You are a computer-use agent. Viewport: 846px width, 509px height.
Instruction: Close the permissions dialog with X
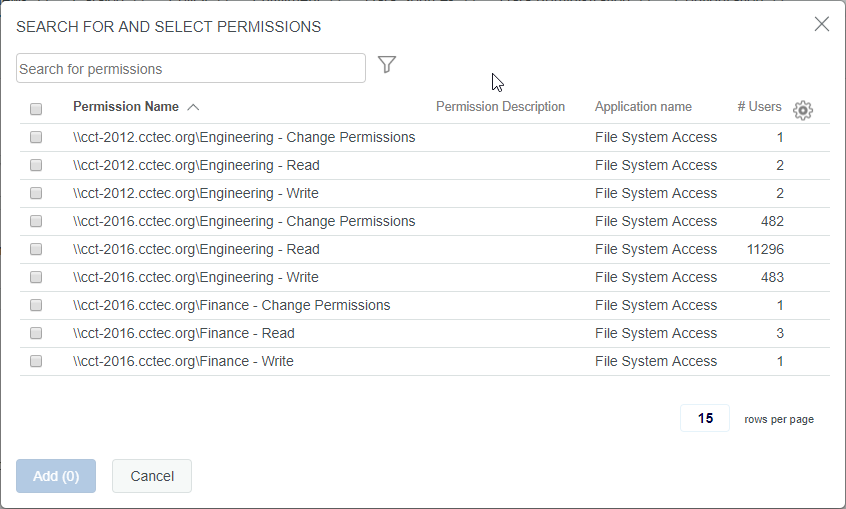click(x=822, y=24)
